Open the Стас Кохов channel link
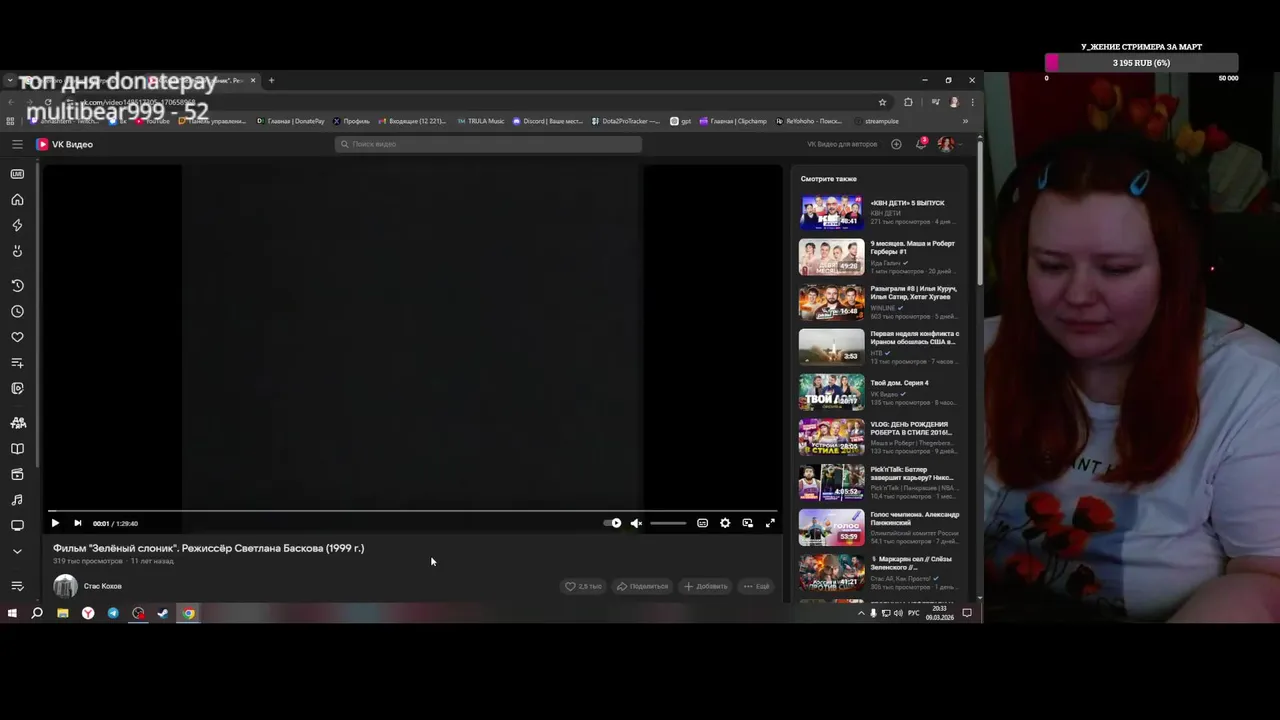This screenshot has height=720, width=1280. [x=102, y=586]
